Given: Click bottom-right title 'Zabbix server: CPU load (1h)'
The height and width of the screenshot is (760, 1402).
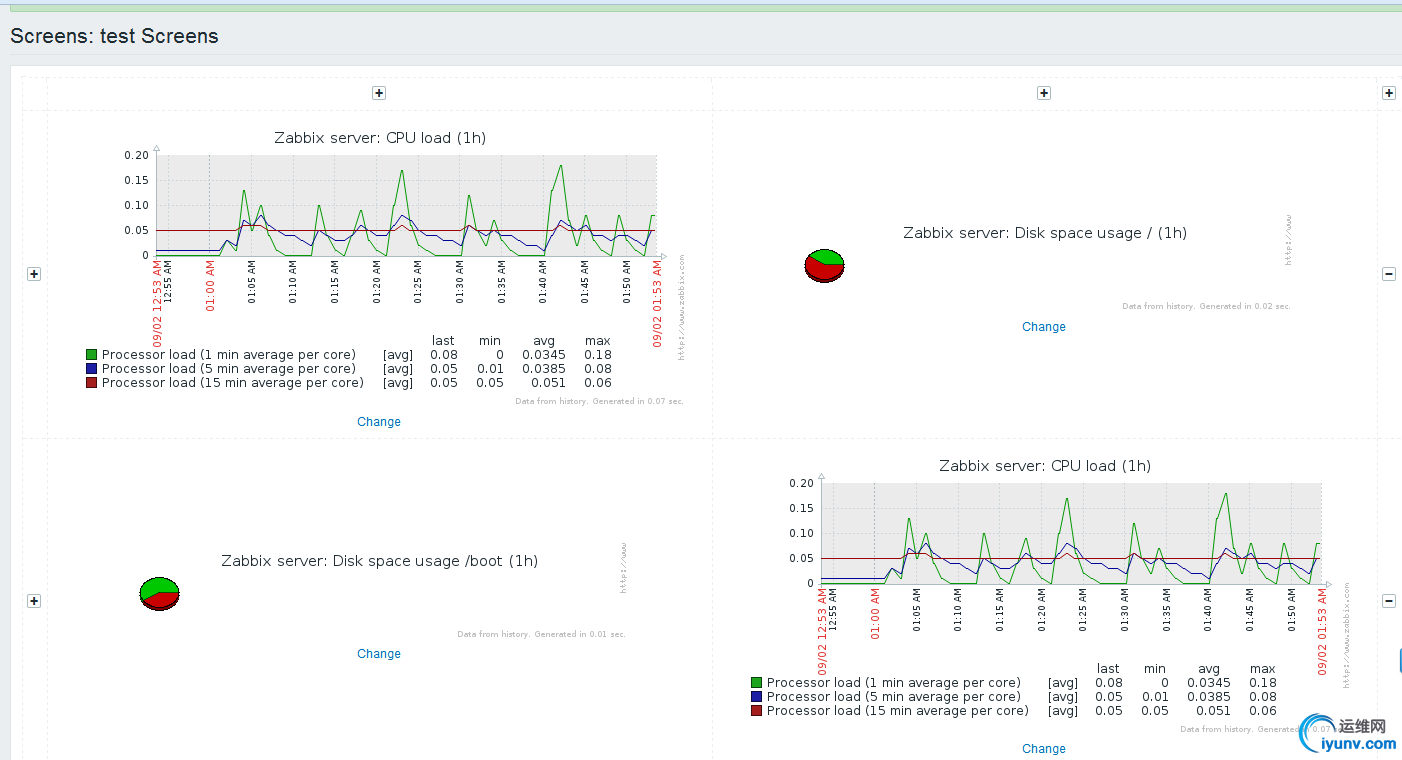Looking at the screenshot, I should pos(1045,466).
